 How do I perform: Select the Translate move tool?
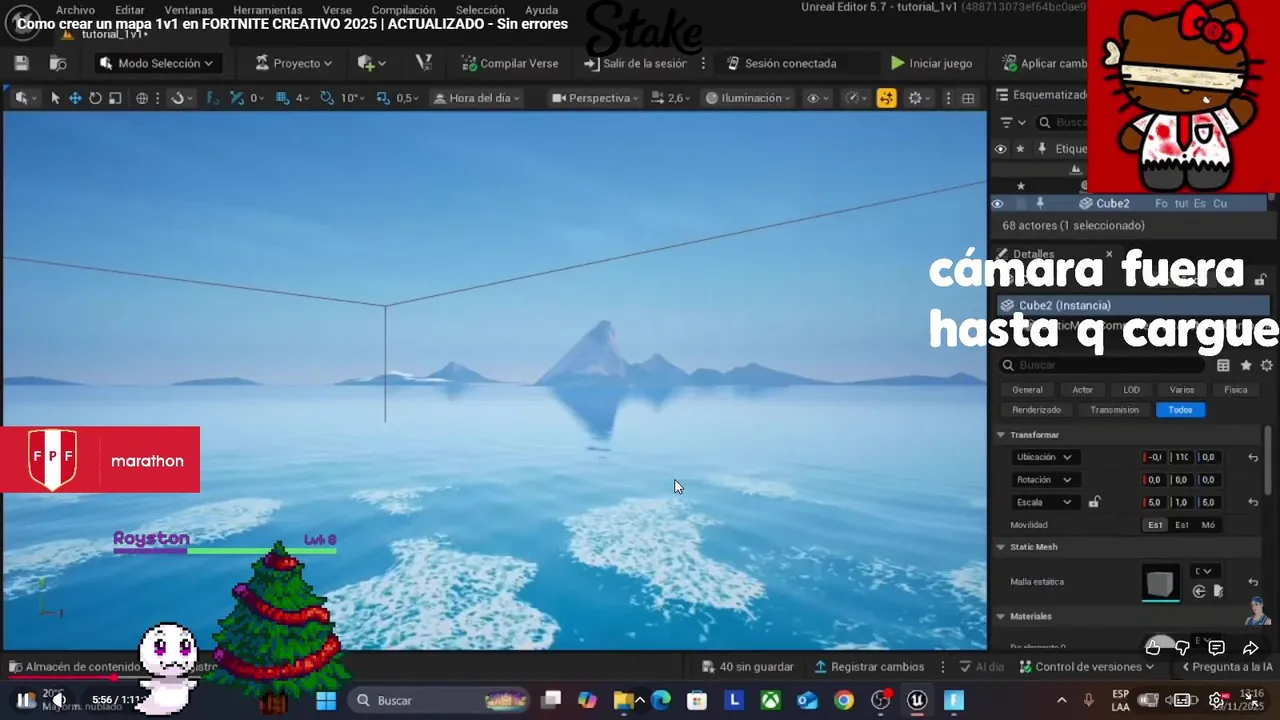(75, 98)
